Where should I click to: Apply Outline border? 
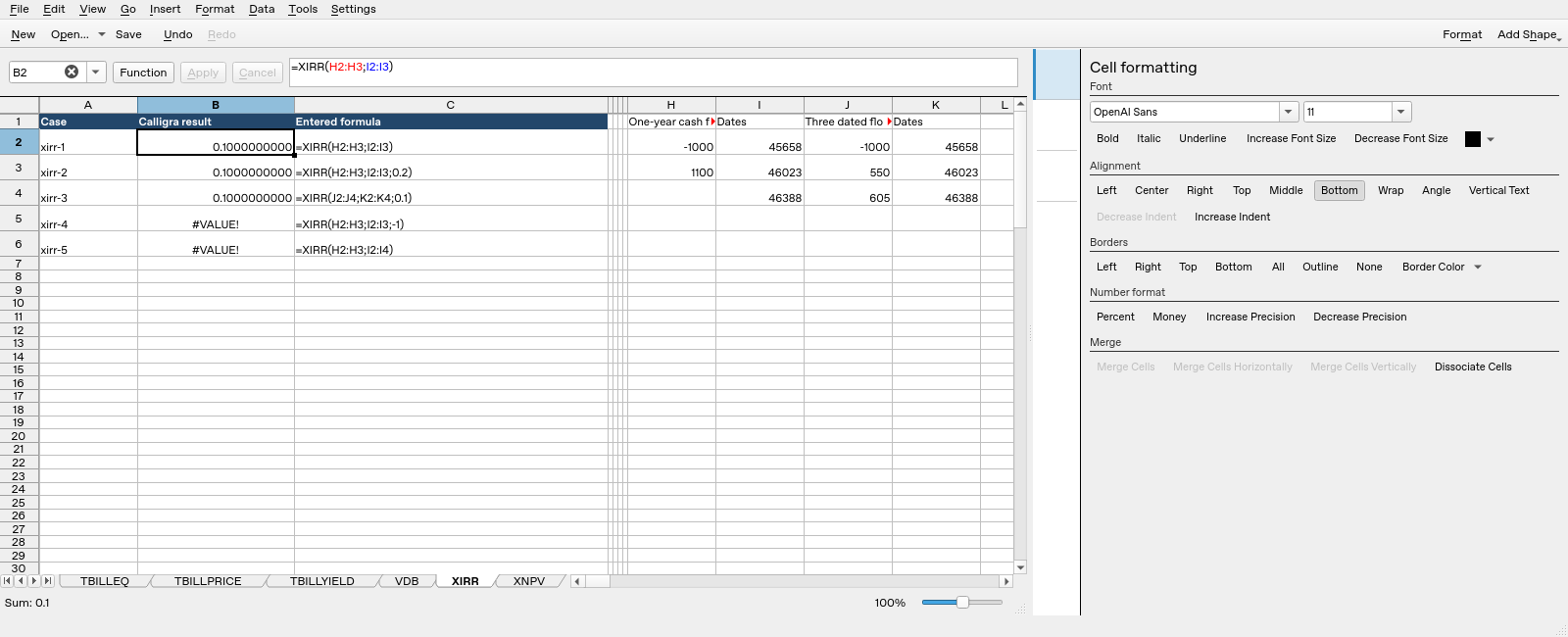click(x=1320, y=267)
